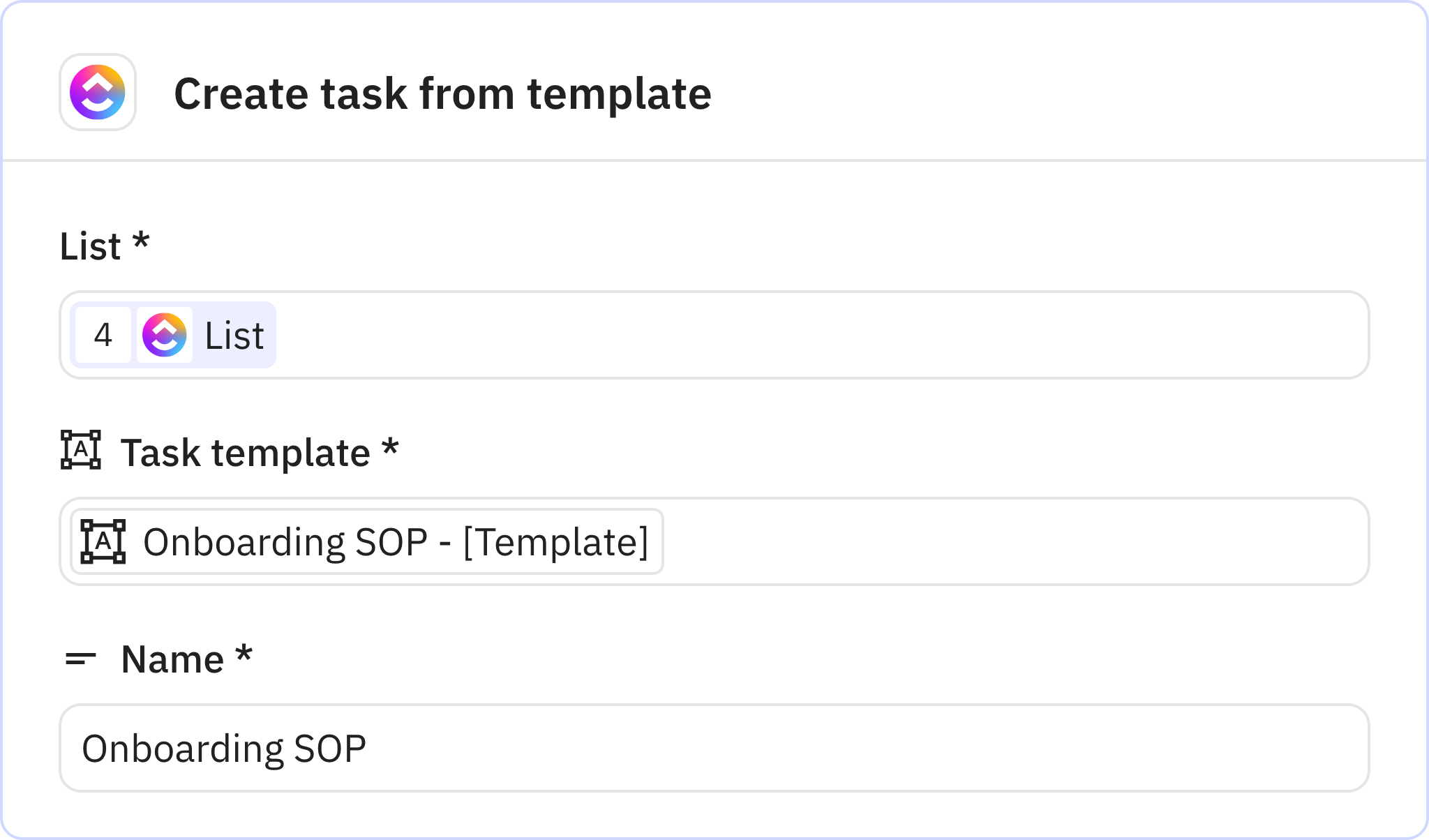This screenshot has width=1429, height=840.
Task: Click the required asterisk next to Name
Action: pyautogui.click(x=244, y=657)
